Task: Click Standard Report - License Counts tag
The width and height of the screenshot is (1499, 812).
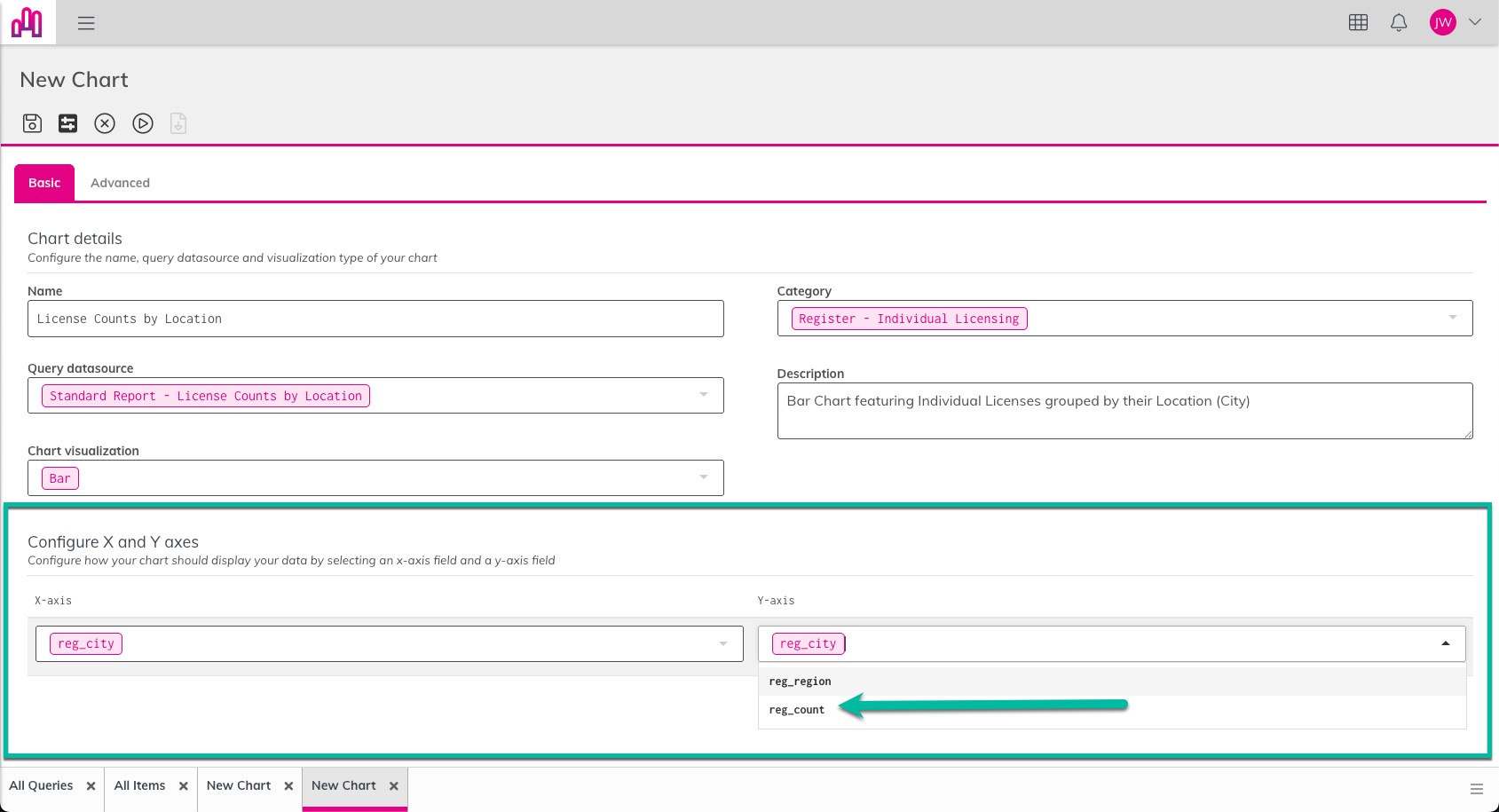Action: [x=206, y=396]
